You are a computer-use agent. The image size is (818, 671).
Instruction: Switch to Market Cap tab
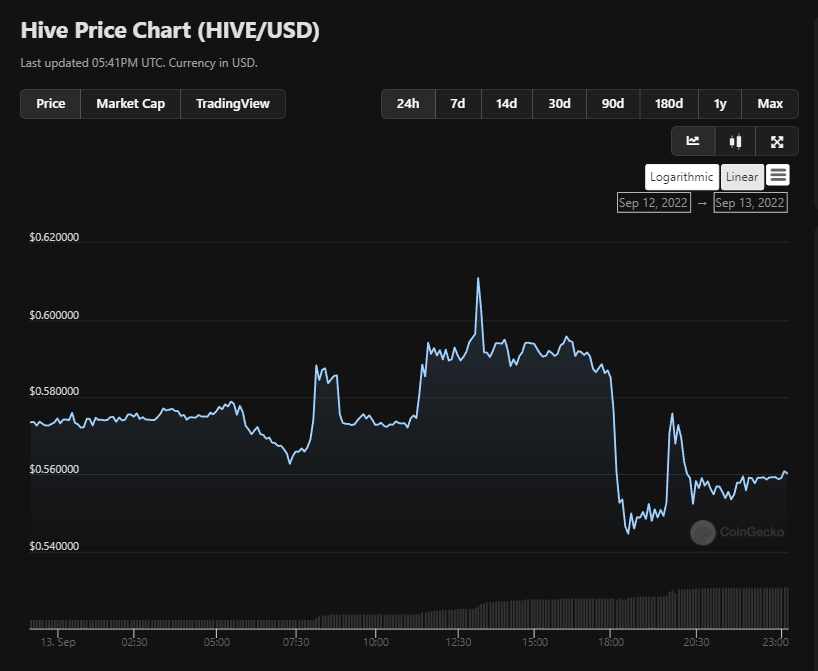click(130, 104)
